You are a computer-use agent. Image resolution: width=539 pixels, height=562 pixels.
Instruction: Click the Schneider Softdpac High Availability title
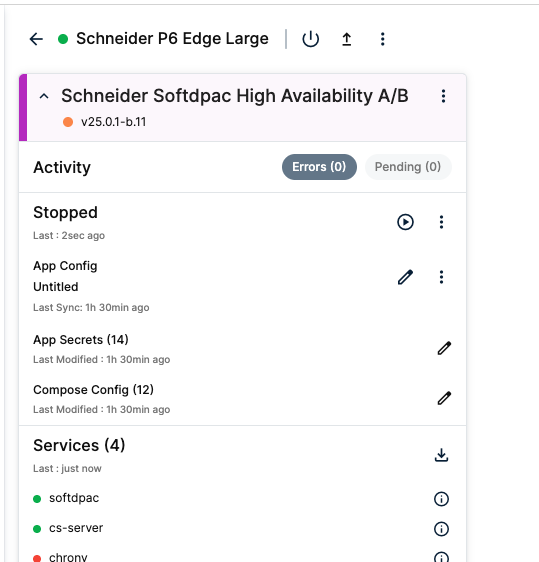[235, 96]
